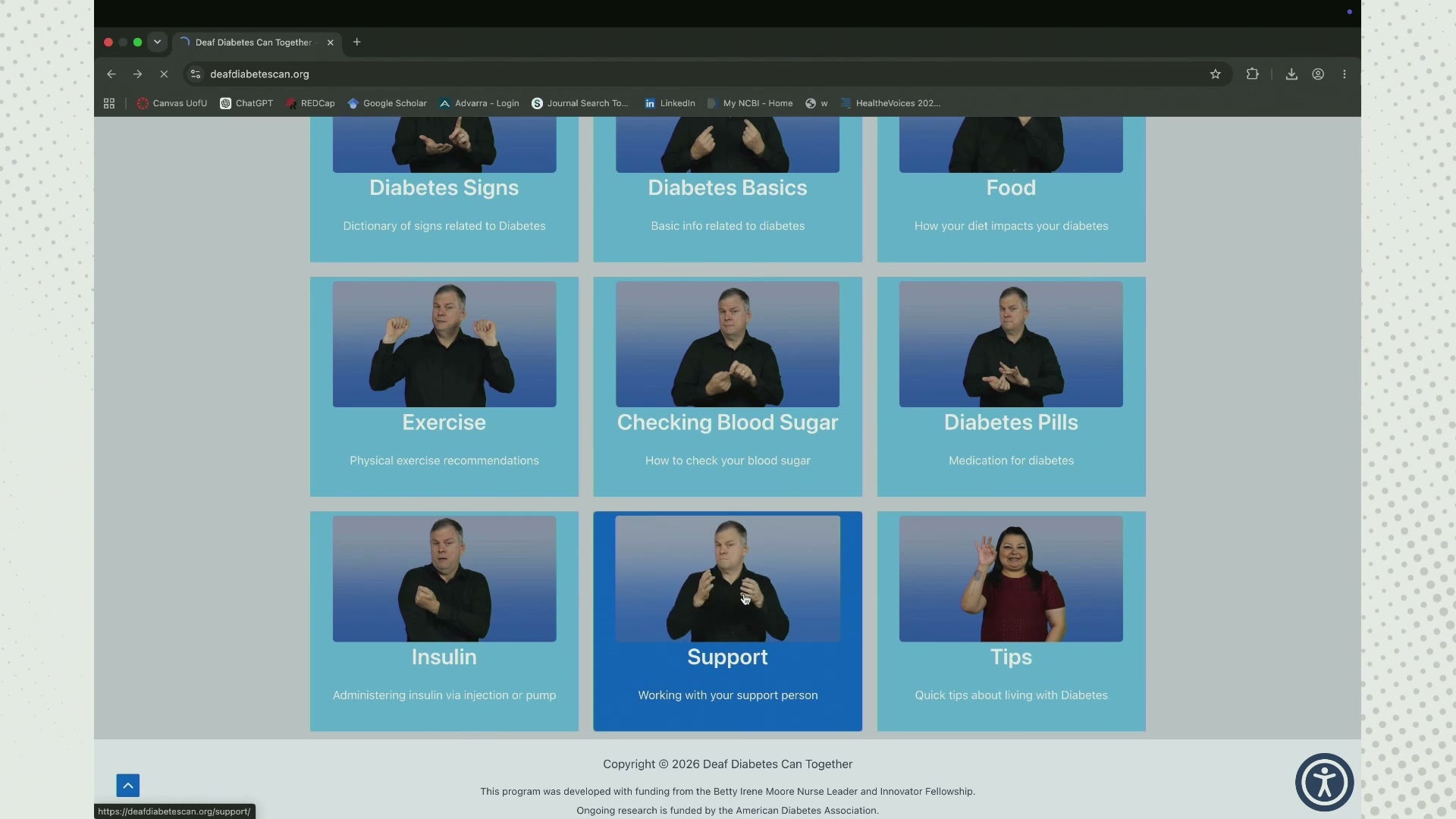Open the Canvas UofU bookmark
Viewport: 1456px width, 819px height.
click(172, 103)
